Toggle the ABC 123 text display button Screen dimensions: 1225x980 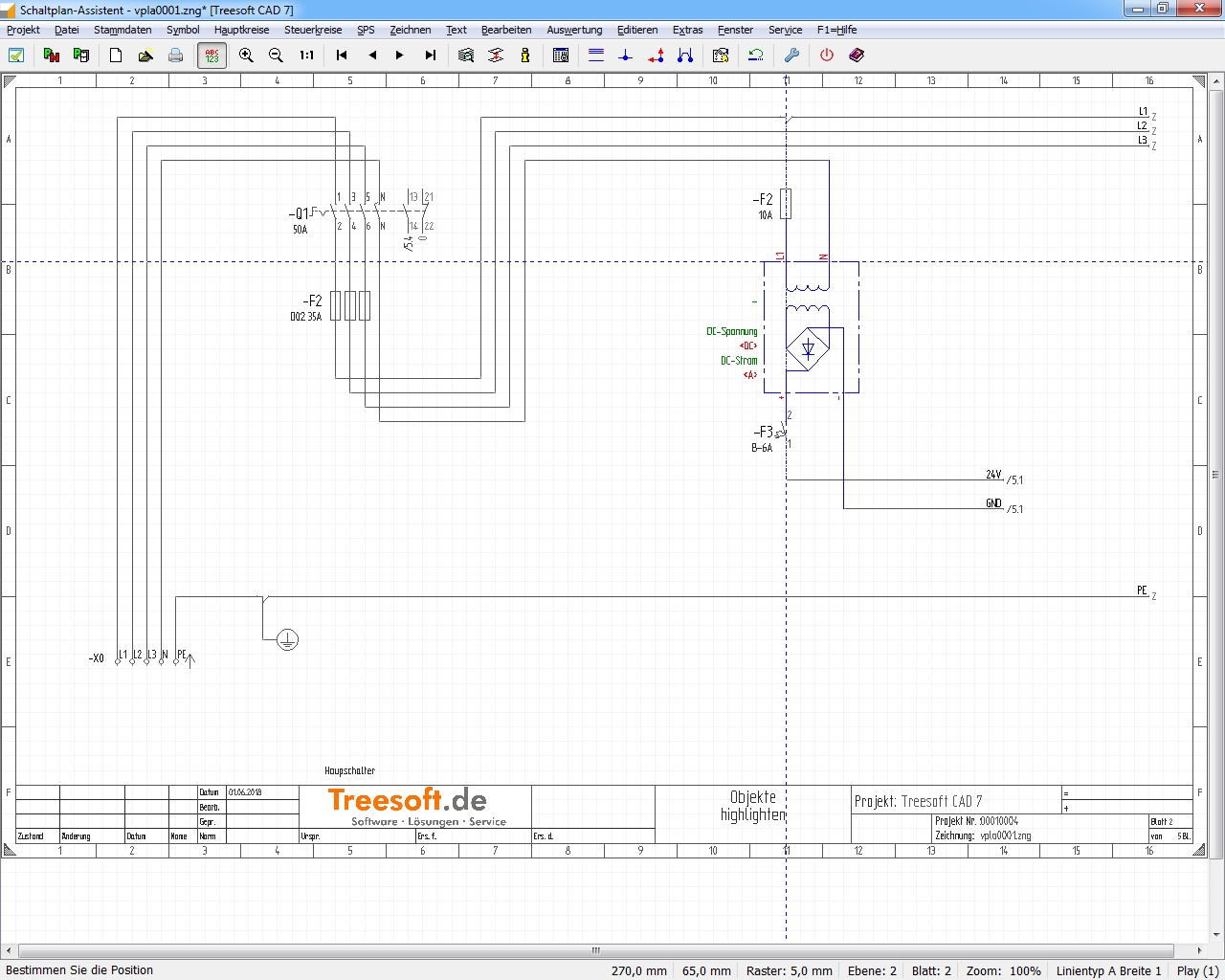212,56
